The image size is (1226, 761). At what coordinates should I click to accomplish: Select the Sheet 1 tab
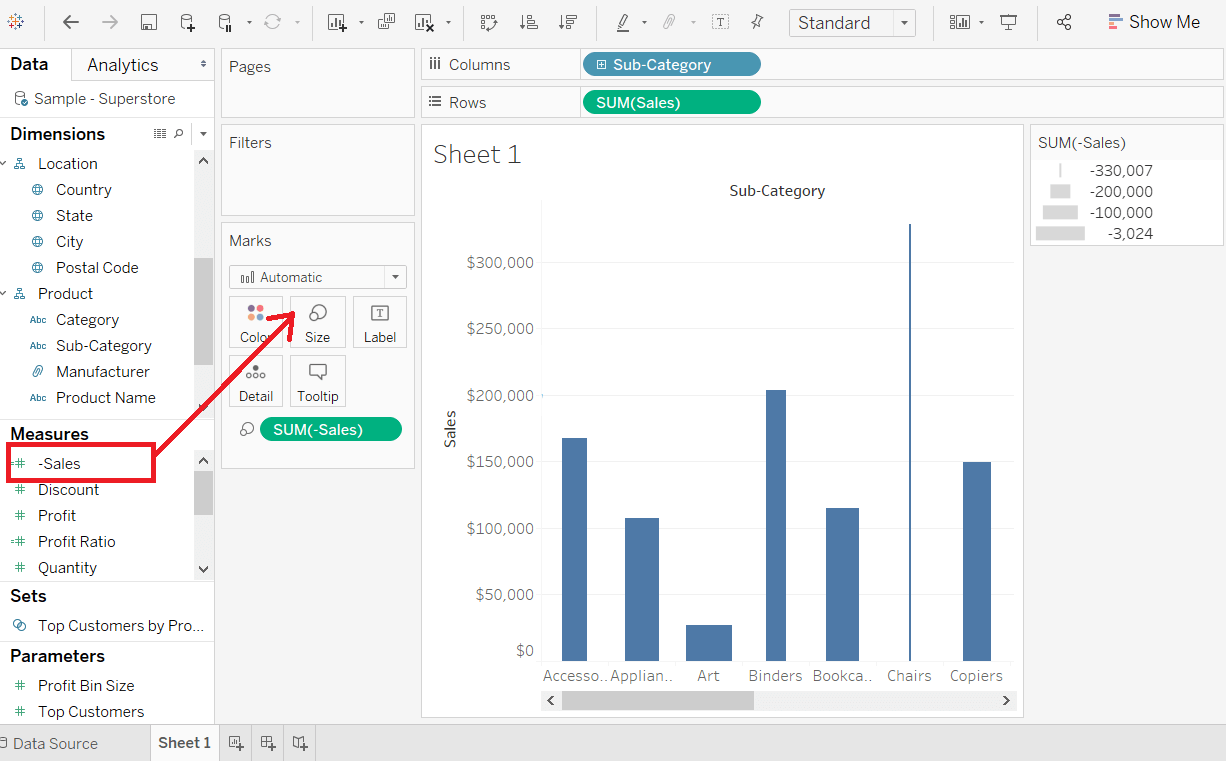[184, 743]
